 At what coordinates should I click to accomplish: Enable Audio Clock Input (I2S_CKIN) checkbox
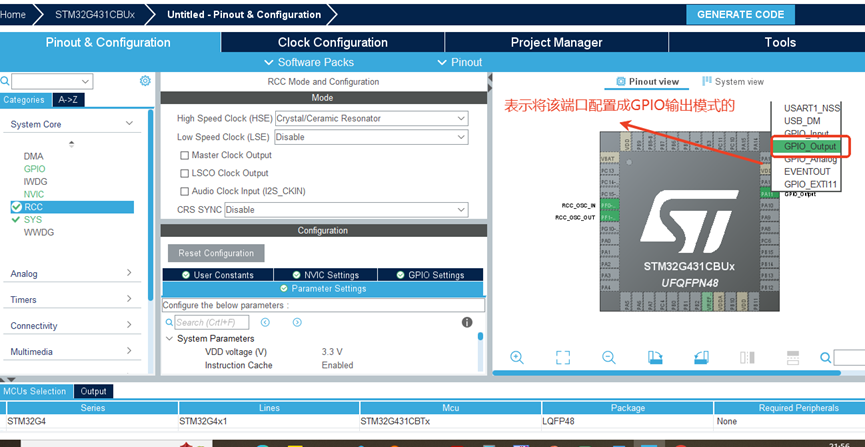coord(185,191)
